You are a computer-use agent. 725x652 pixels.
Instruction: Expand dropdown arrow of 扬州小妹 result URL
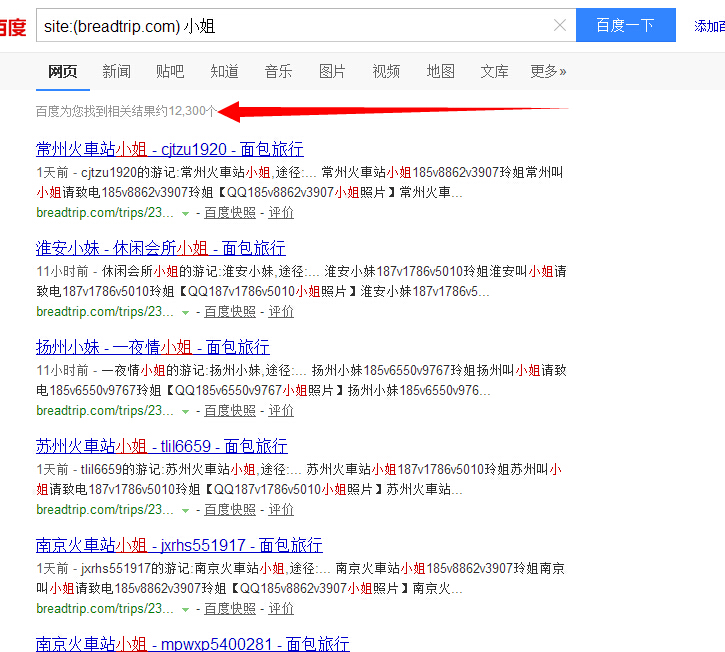[185, 412]
